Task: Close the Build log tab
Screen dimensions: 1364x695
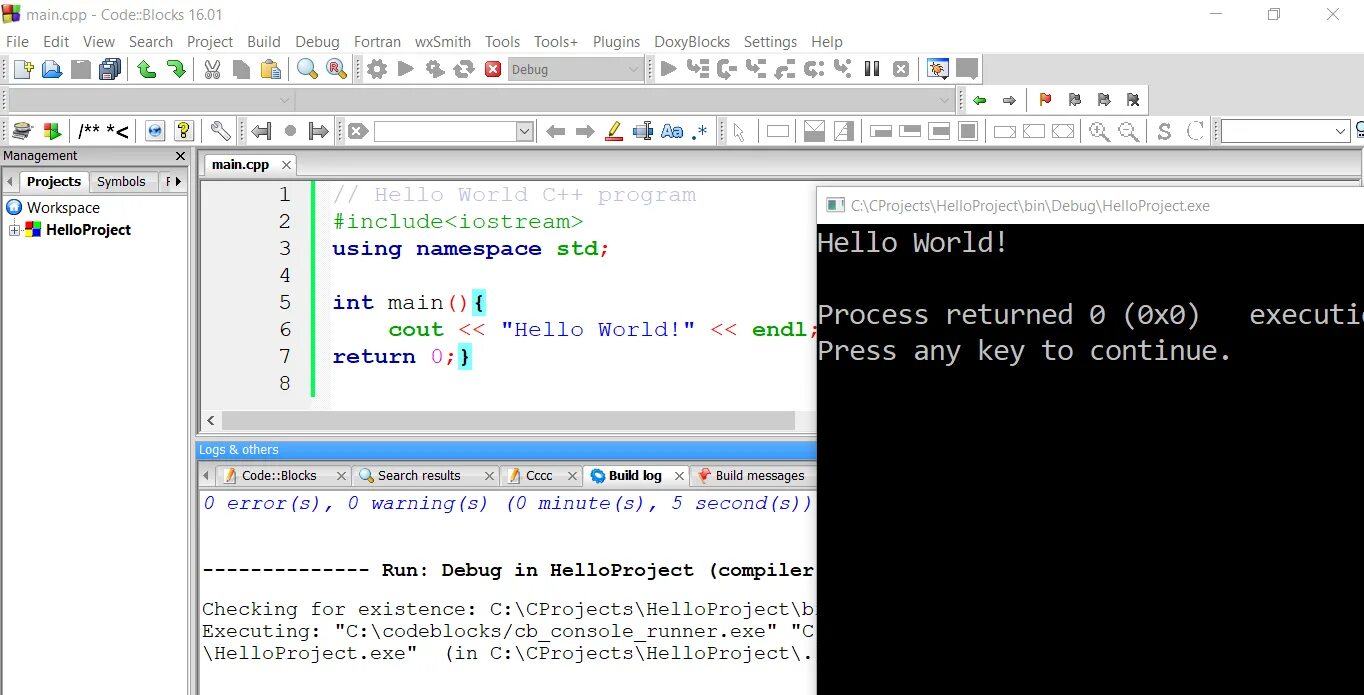Action: [x=679, y=476]
